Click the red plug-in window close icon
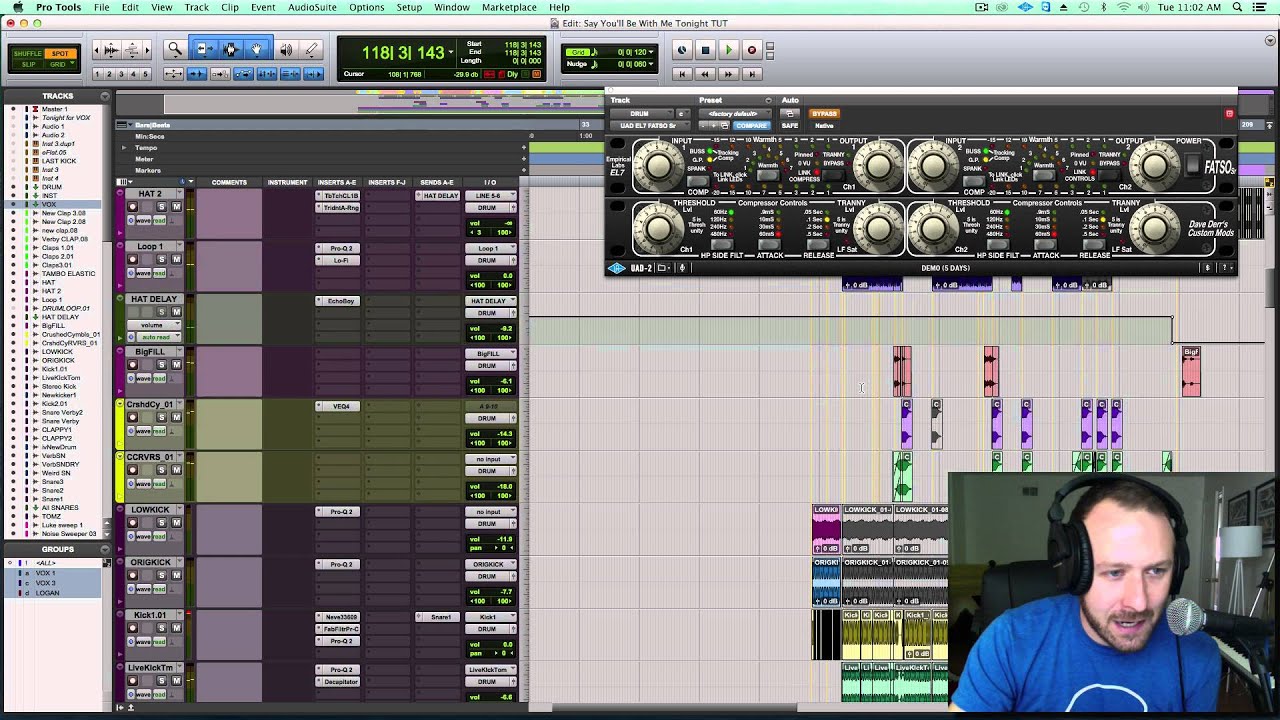 pyautogui.click(x=1229, y=114)
